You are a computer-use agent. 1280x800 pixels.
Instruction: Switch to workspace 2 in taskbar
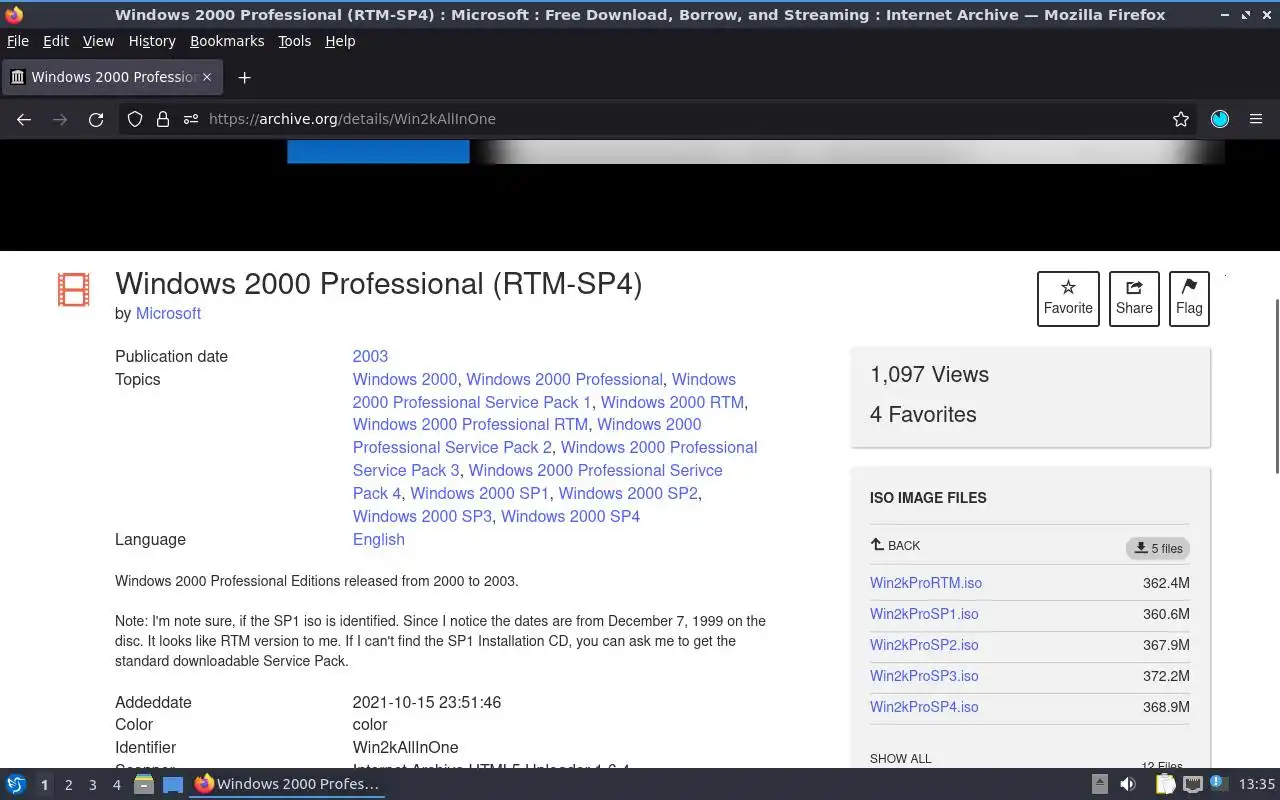68,785
